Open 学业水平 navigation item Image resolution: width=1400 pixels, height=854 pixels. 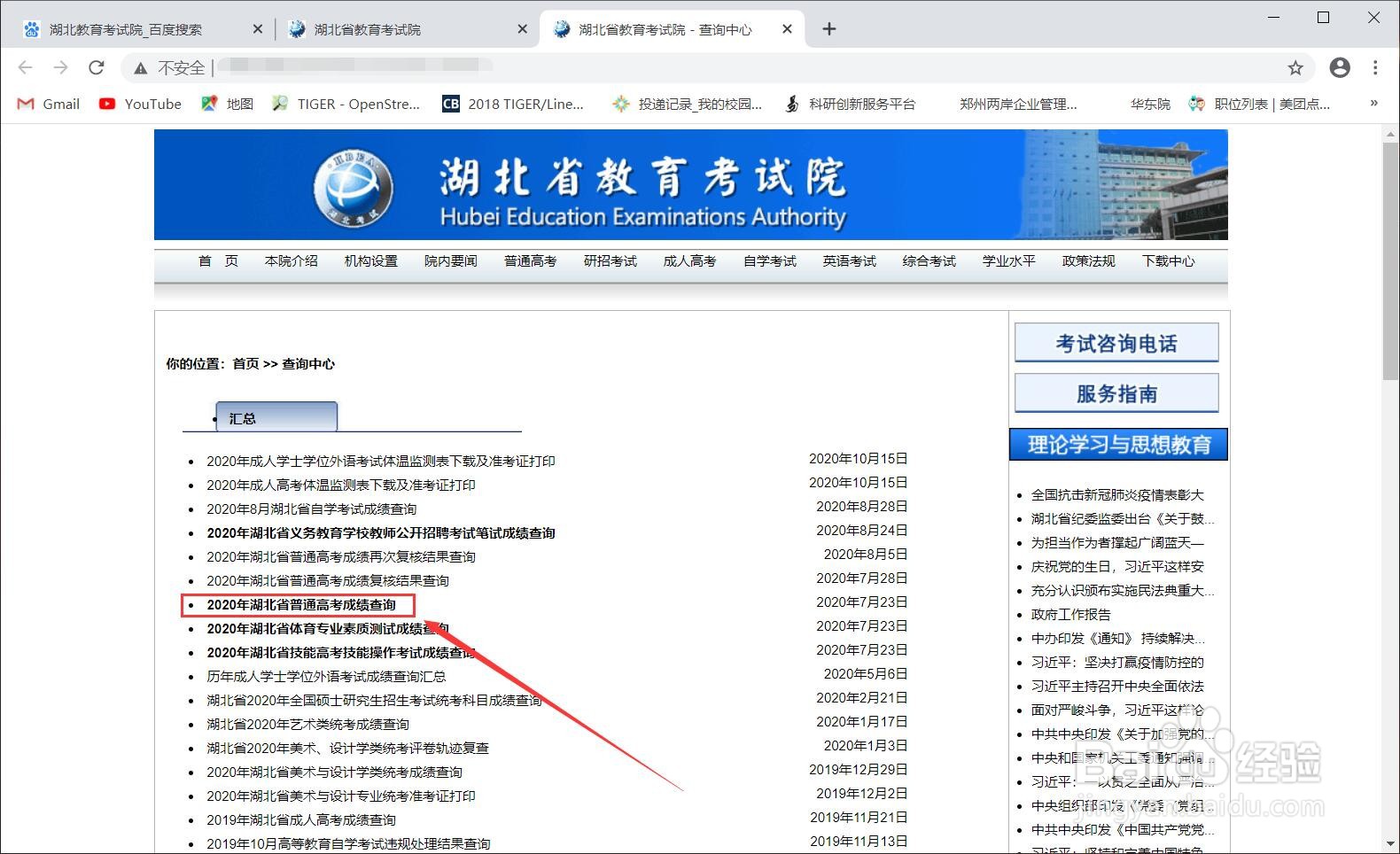pyautogui.click(x=1008, y=261)
